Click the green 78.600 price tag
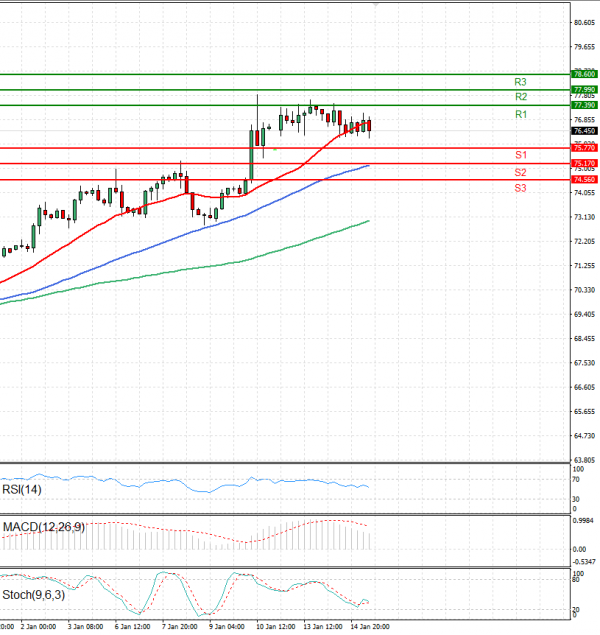This screenshot has width=600, height=635. [584, 74]
